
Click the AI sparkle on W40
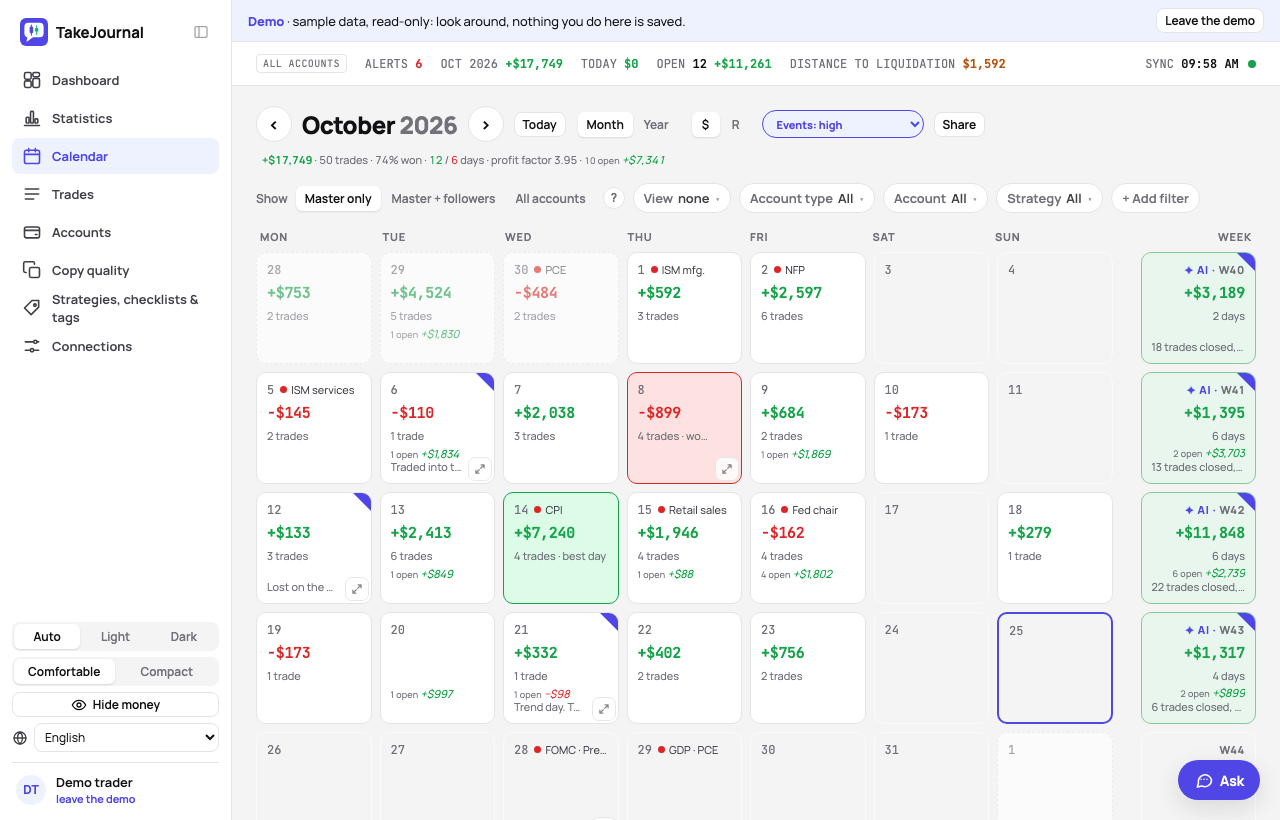pos(1188,270)
